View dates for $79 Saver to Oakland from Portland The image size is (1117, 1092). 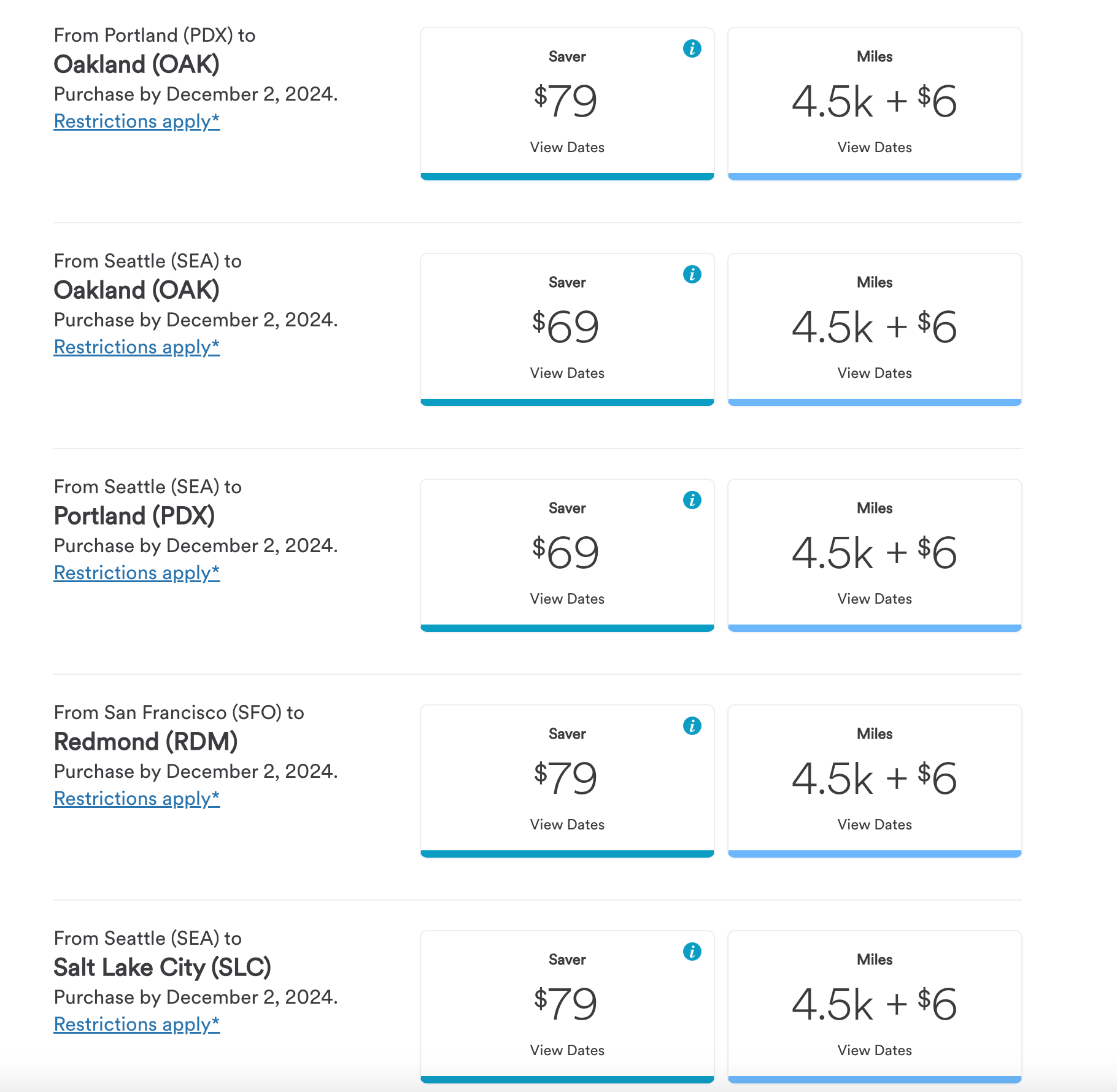(x=567, y=147)
